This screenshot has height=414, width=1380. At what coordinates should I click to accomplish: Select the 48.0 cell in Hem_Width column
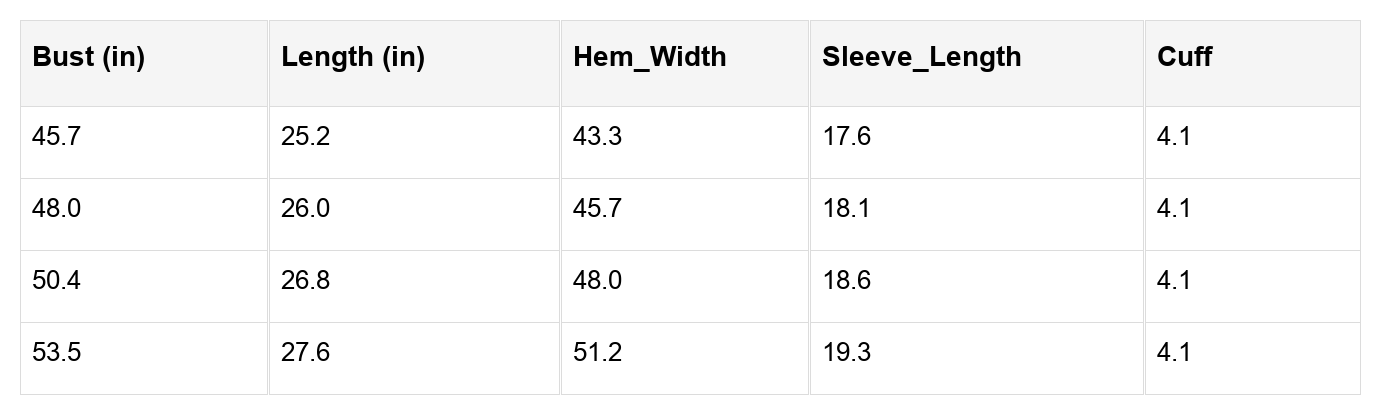tap(597, 281)
